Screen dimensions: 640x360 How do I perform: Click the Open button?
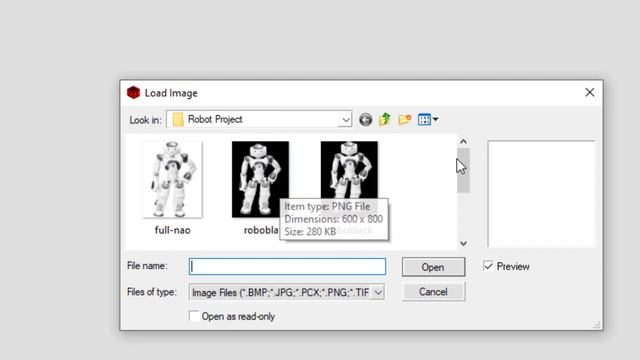point(433,267)
